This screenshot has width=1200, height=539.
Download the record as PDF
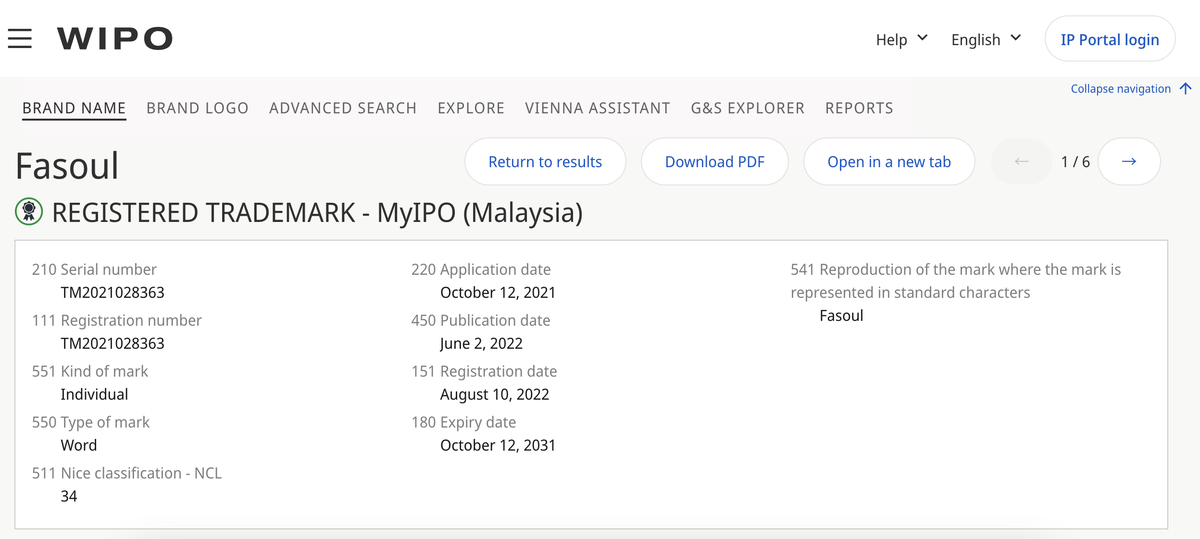[715, 161]
